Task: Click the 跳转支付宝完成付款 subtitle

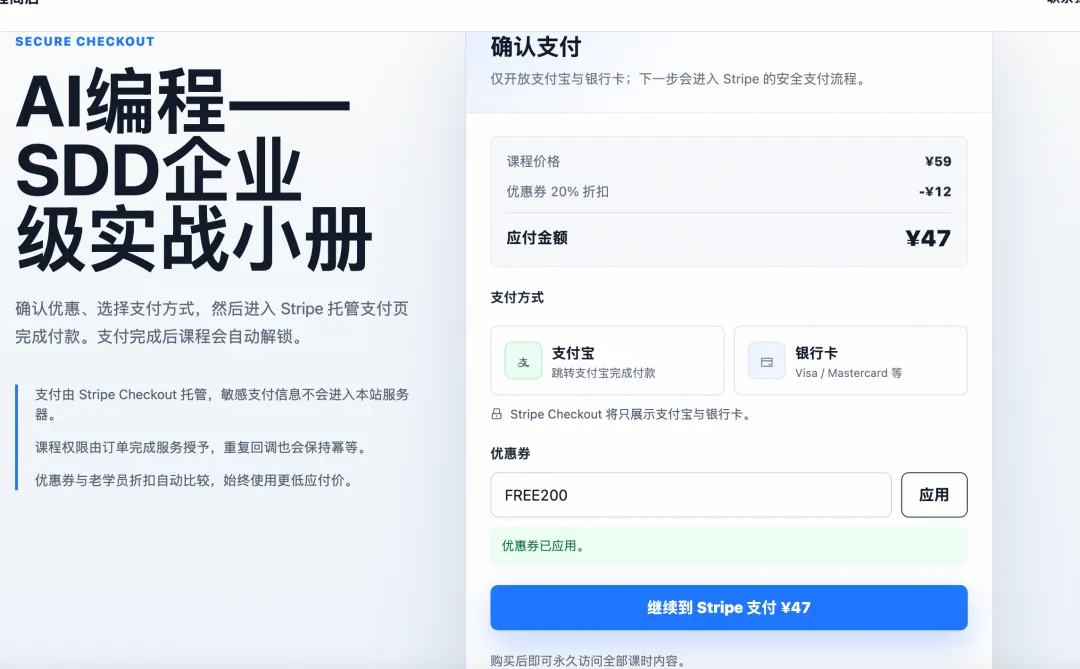Action: tap(603, 373)
